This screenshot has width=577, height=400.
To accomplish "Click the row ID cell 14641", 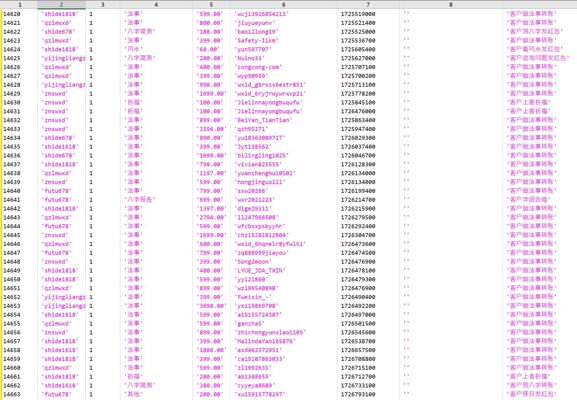I will pos(12,200).
